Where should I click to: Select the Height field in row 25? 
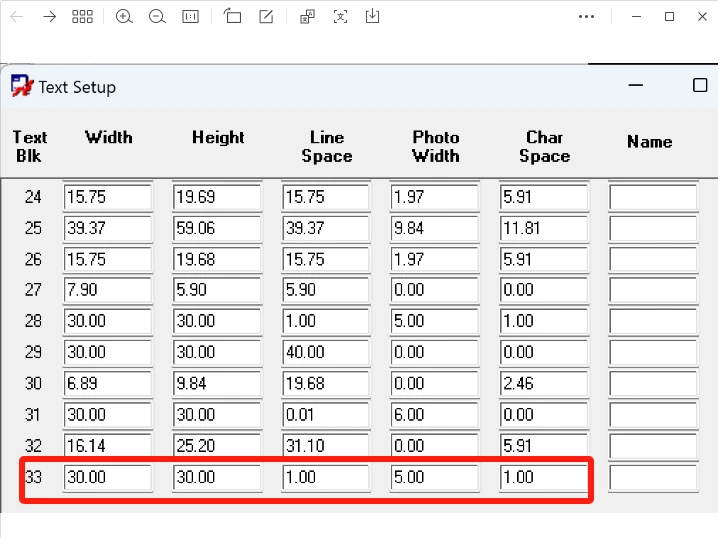217,229
